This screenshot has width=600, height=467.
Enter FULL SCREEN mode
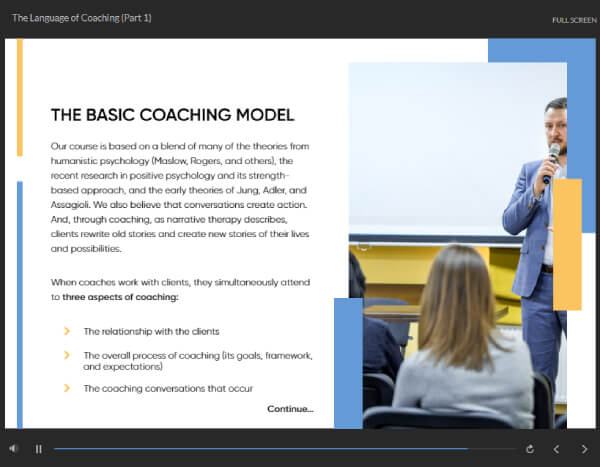click(x=575, y=20)
